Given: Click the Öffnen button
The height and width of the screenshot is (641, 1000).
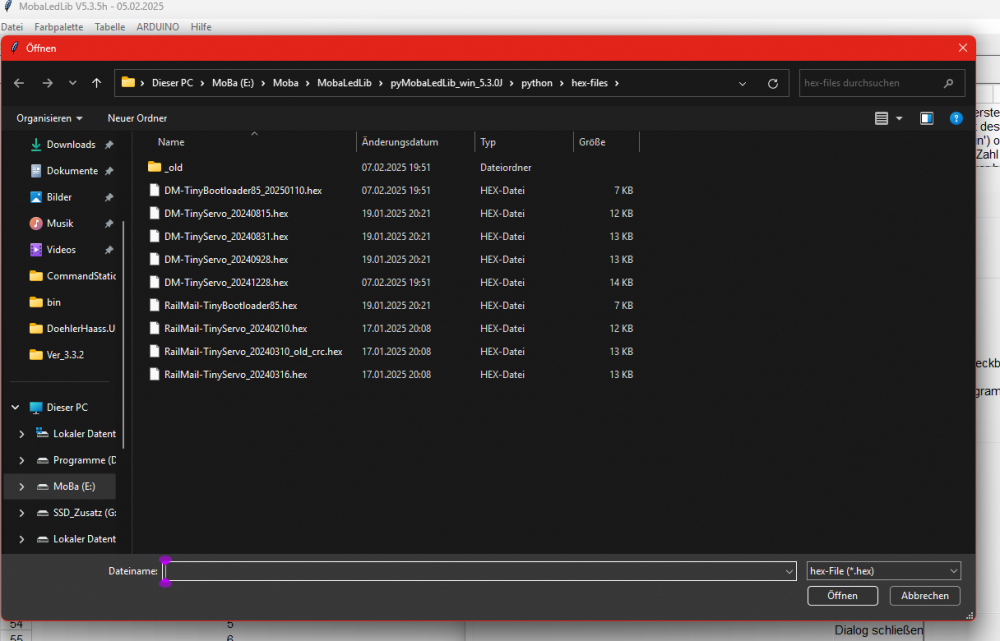Looking at the screenshot, I should tap(842, 596).
